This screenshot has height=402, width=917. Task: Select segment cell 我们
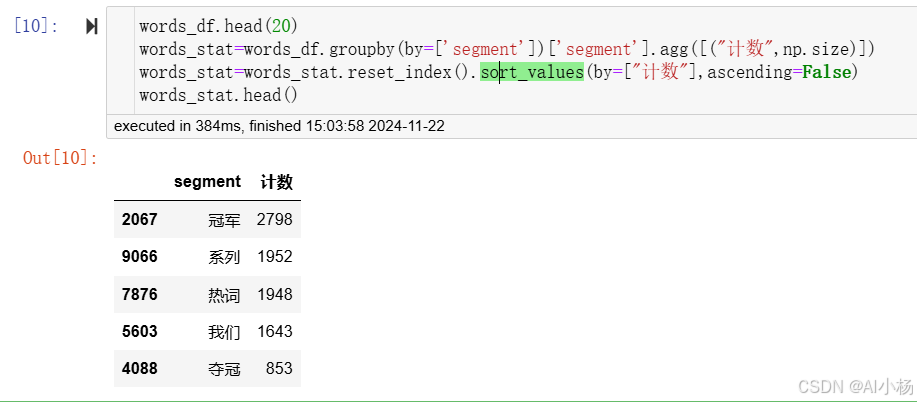[224, 332]
